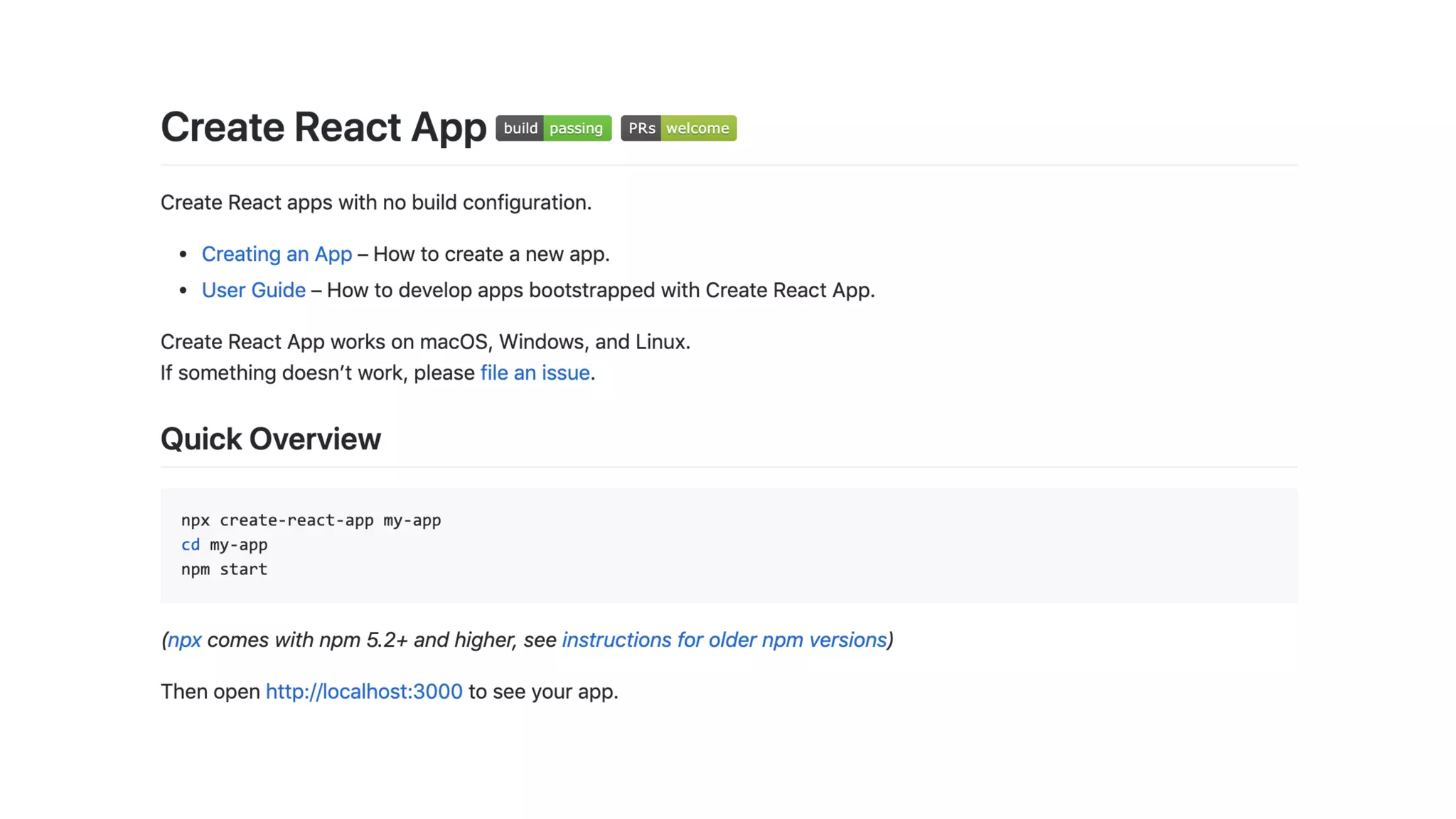Screen dimensions: 1456x819
Task: Click the PRs welcome badge
Action: 678,128
